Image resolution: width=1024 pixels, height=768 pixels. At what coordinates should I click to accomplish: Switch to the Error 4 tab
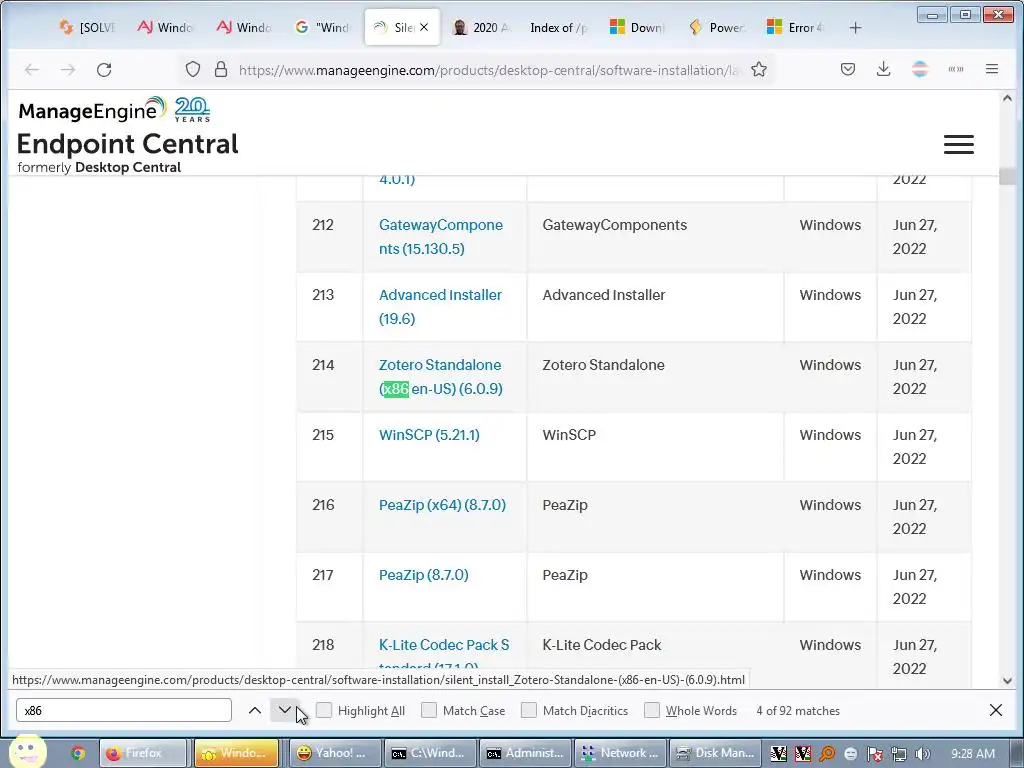click(795, 27)
